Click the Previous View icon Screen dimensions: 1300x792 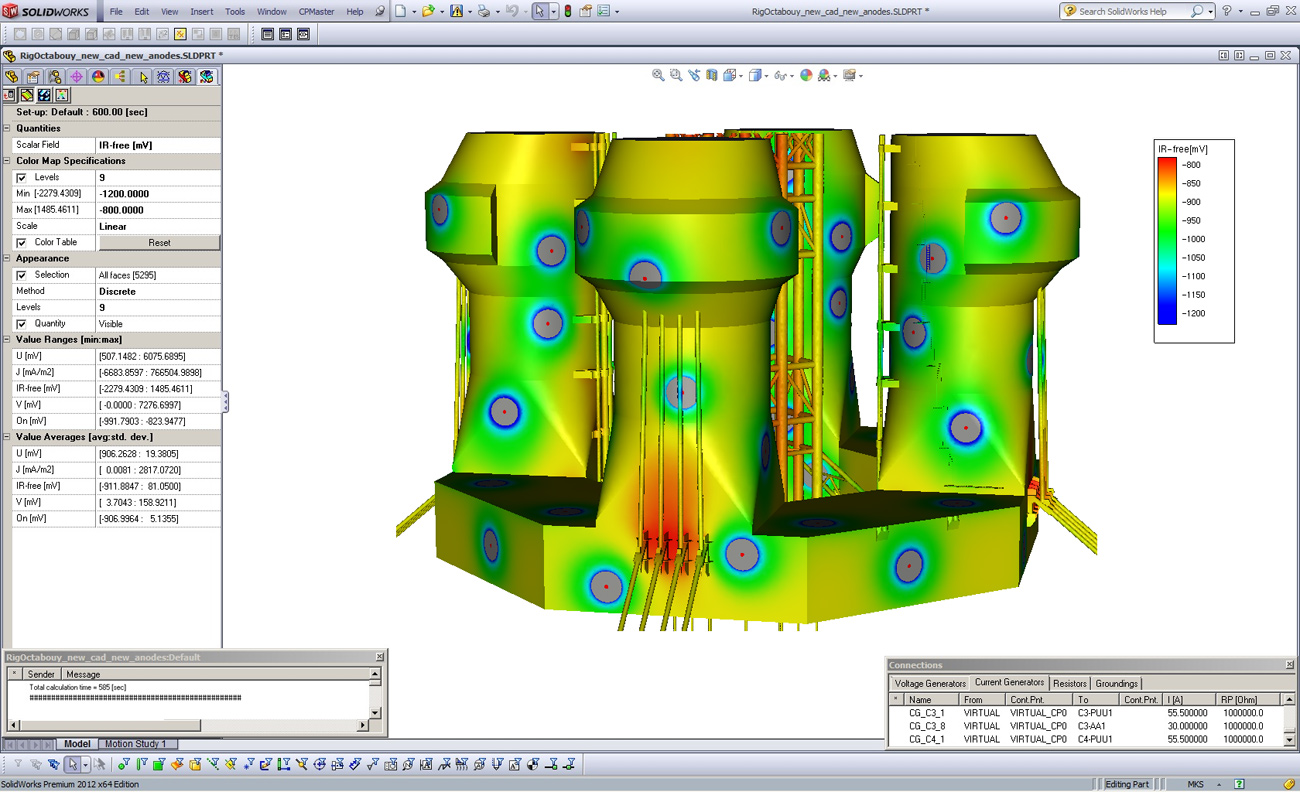click(694, 75)
